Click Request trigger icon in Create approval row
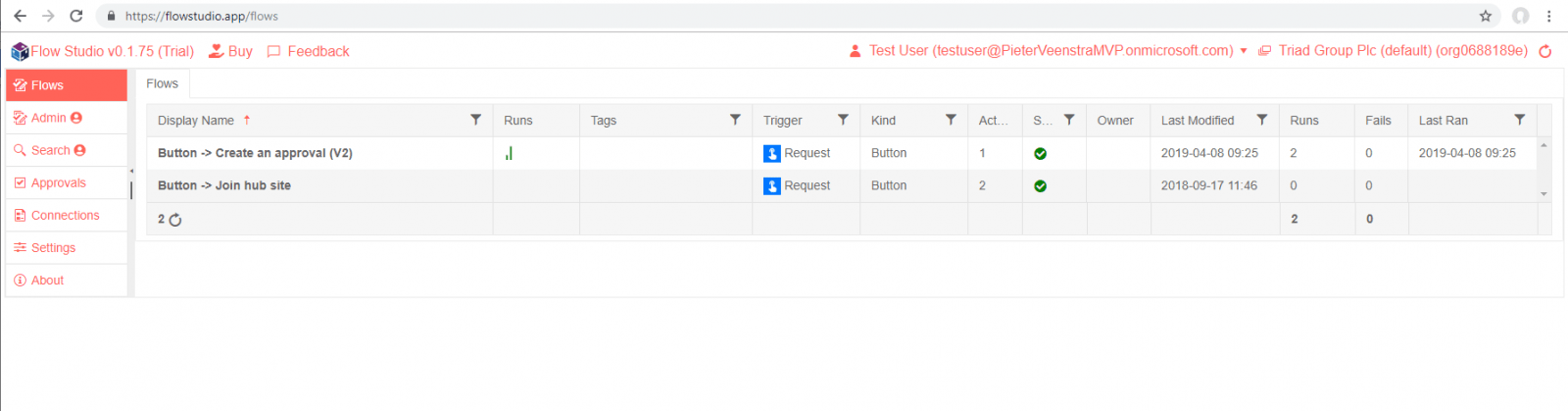1568x411 pixels. [772, 153]
